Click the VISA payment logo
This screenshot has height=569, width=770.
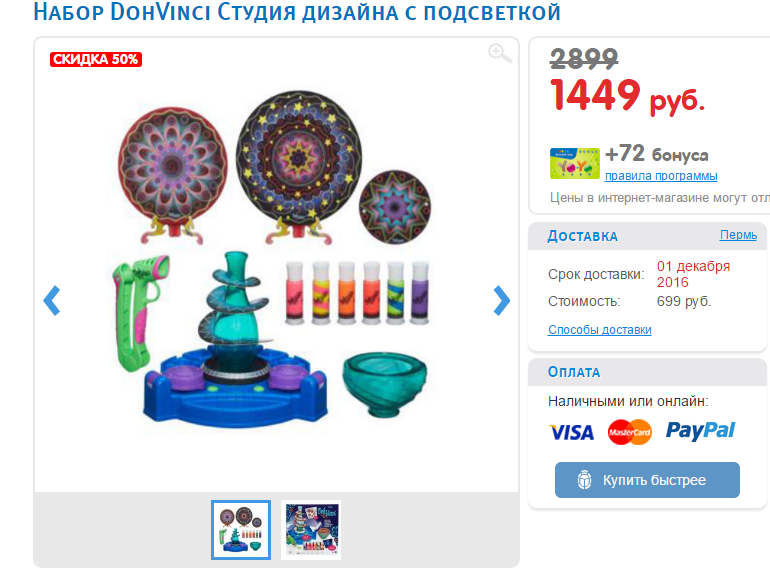pyautogui.click(x=572, y=433)
